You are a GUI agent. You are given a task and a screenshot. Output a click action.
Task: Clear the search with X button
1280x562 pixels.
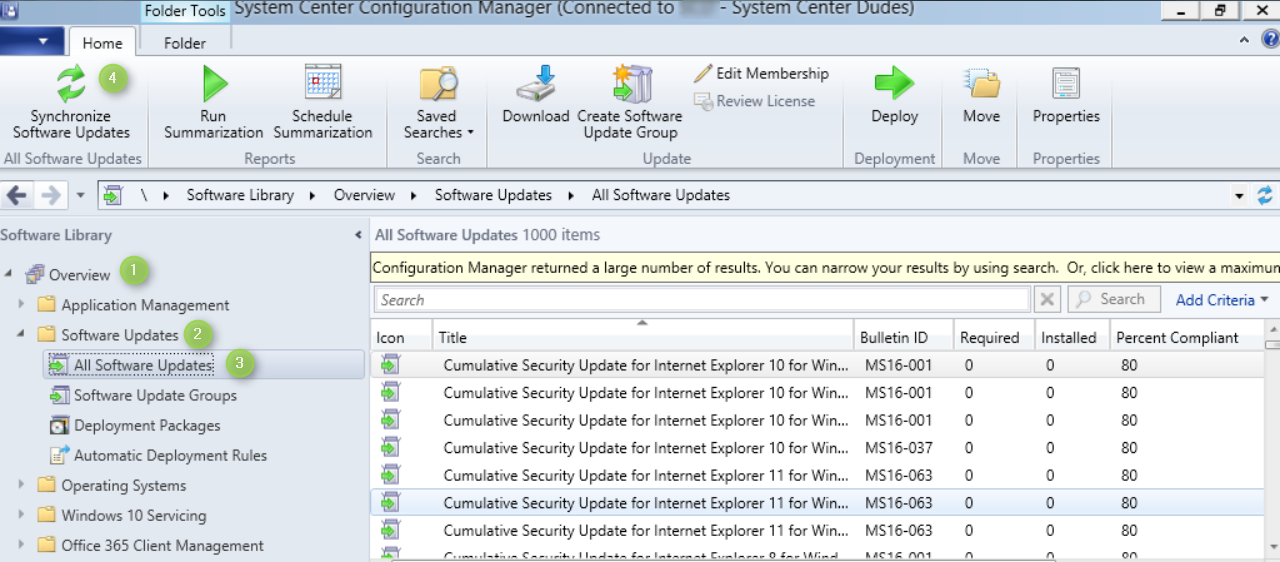1046,299
